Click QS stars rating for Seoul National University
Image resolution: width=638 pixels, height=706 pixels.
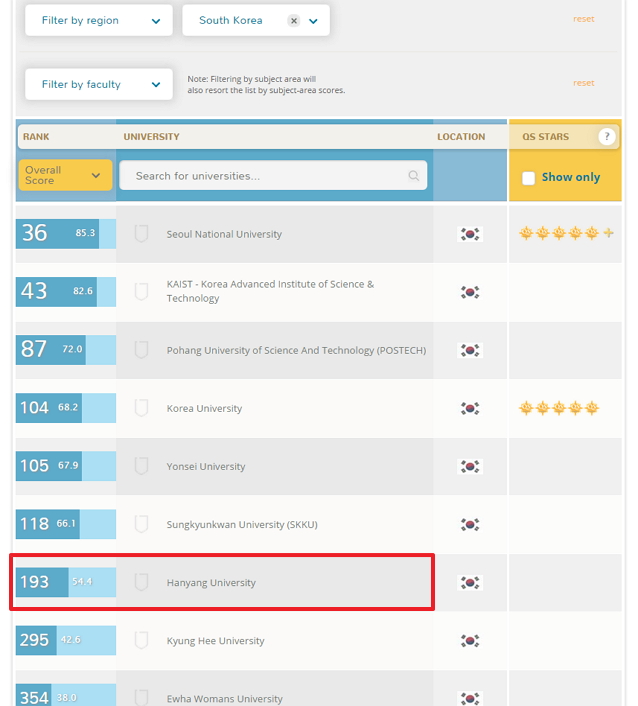tap(566, 233)
